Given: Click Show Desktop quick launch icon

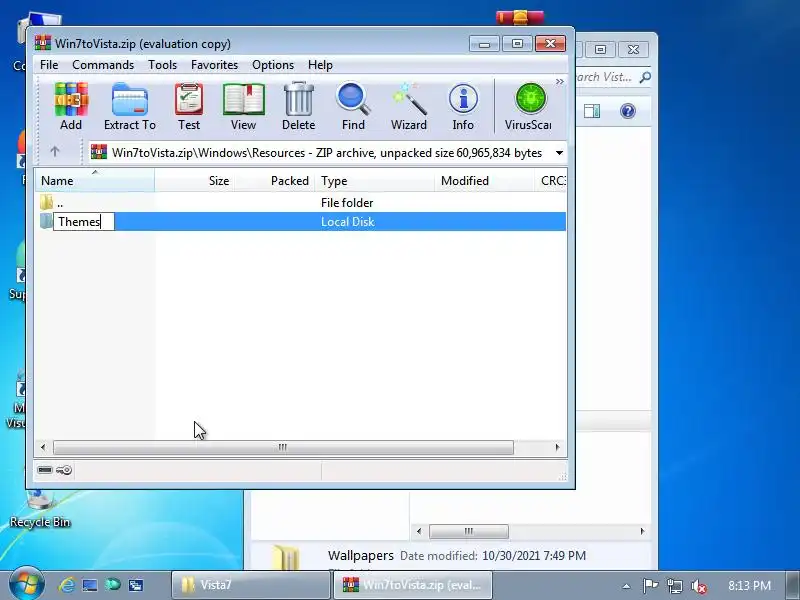Looking at the screenshot, I should click(x=90, y=585).
